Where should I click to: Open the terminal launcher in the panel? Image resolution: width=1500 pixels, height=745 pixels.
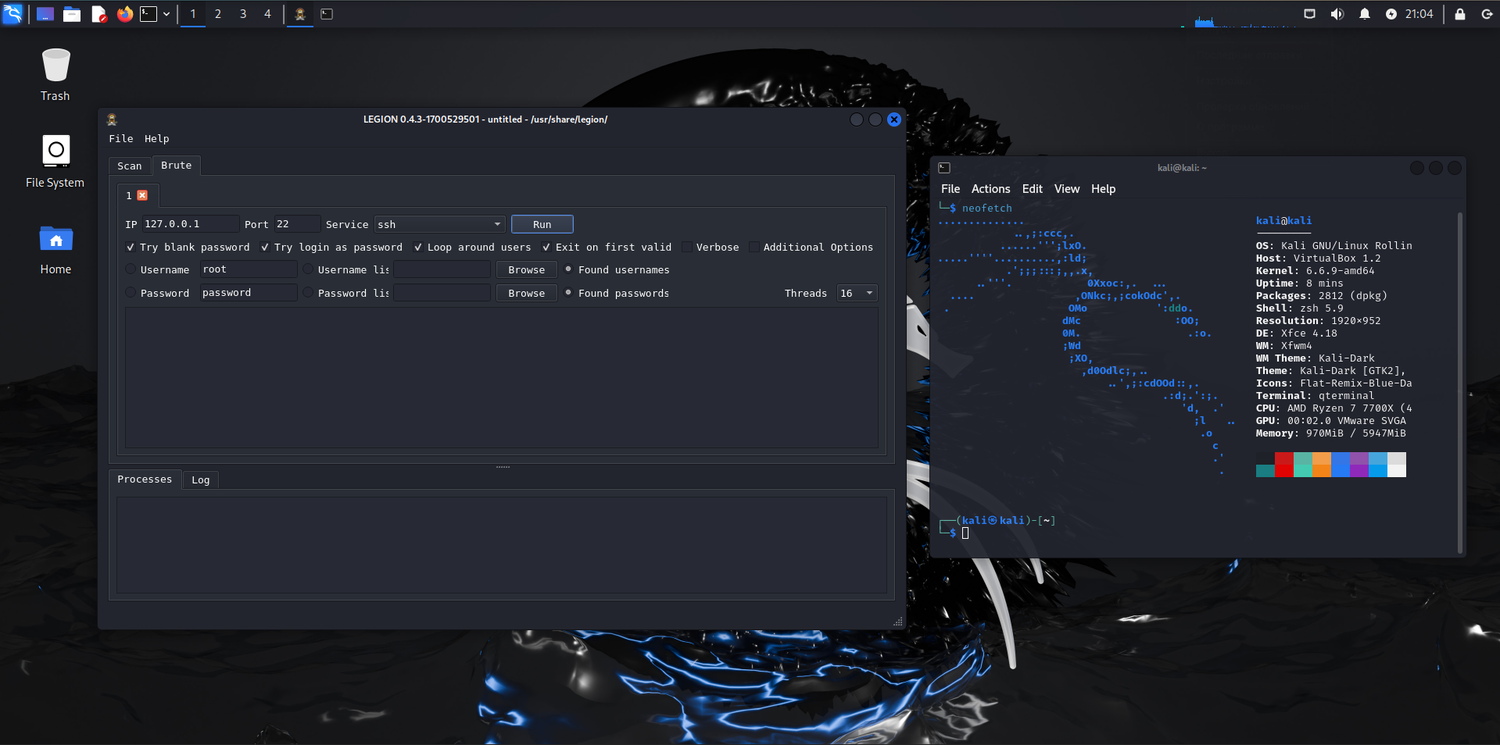point(148,14)
